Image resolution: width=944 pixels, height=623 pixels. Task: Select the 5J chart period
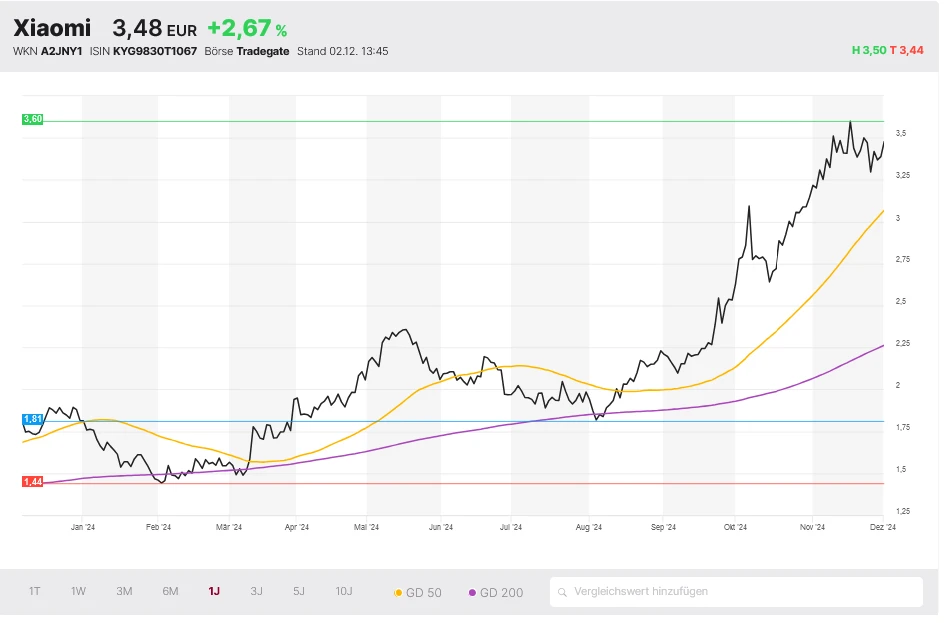[299, 591]
